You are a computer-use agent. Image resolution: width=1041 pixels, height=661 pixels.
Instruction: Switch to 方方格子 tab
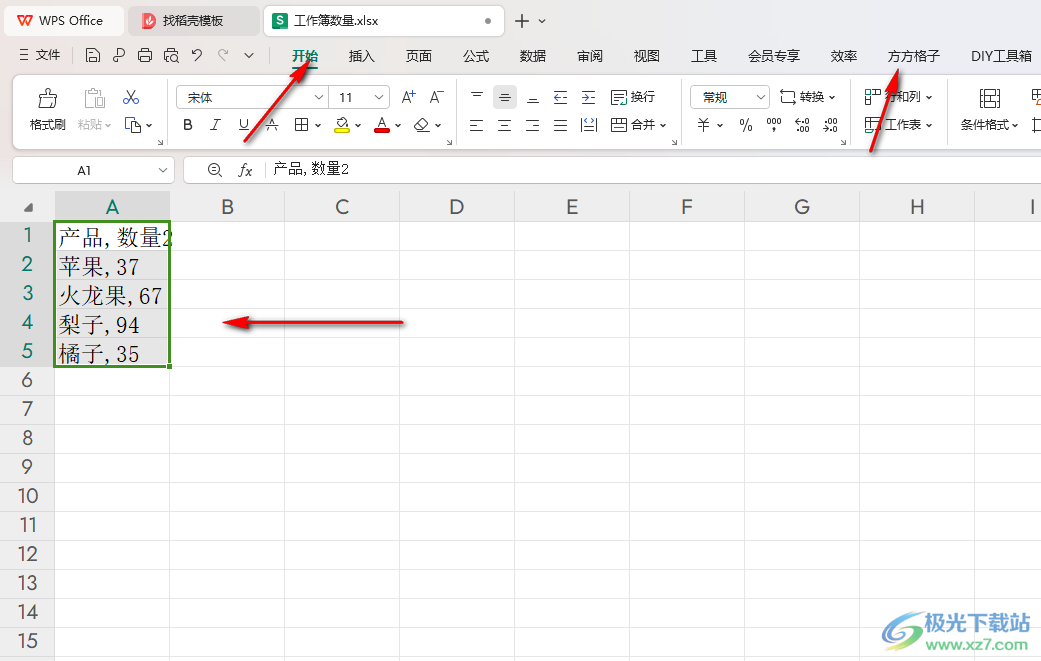click(914, 56)
